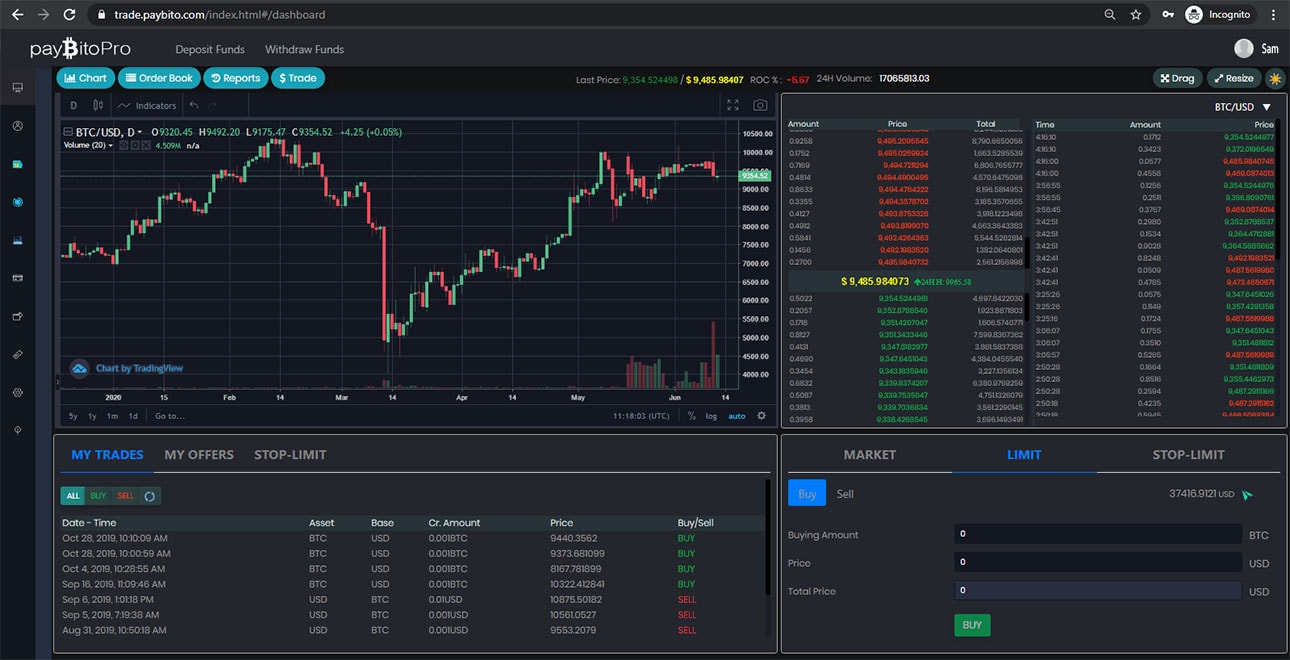
Task: Click the green BUY submit button
Action: pyautogui.click(x=971, y=625)
